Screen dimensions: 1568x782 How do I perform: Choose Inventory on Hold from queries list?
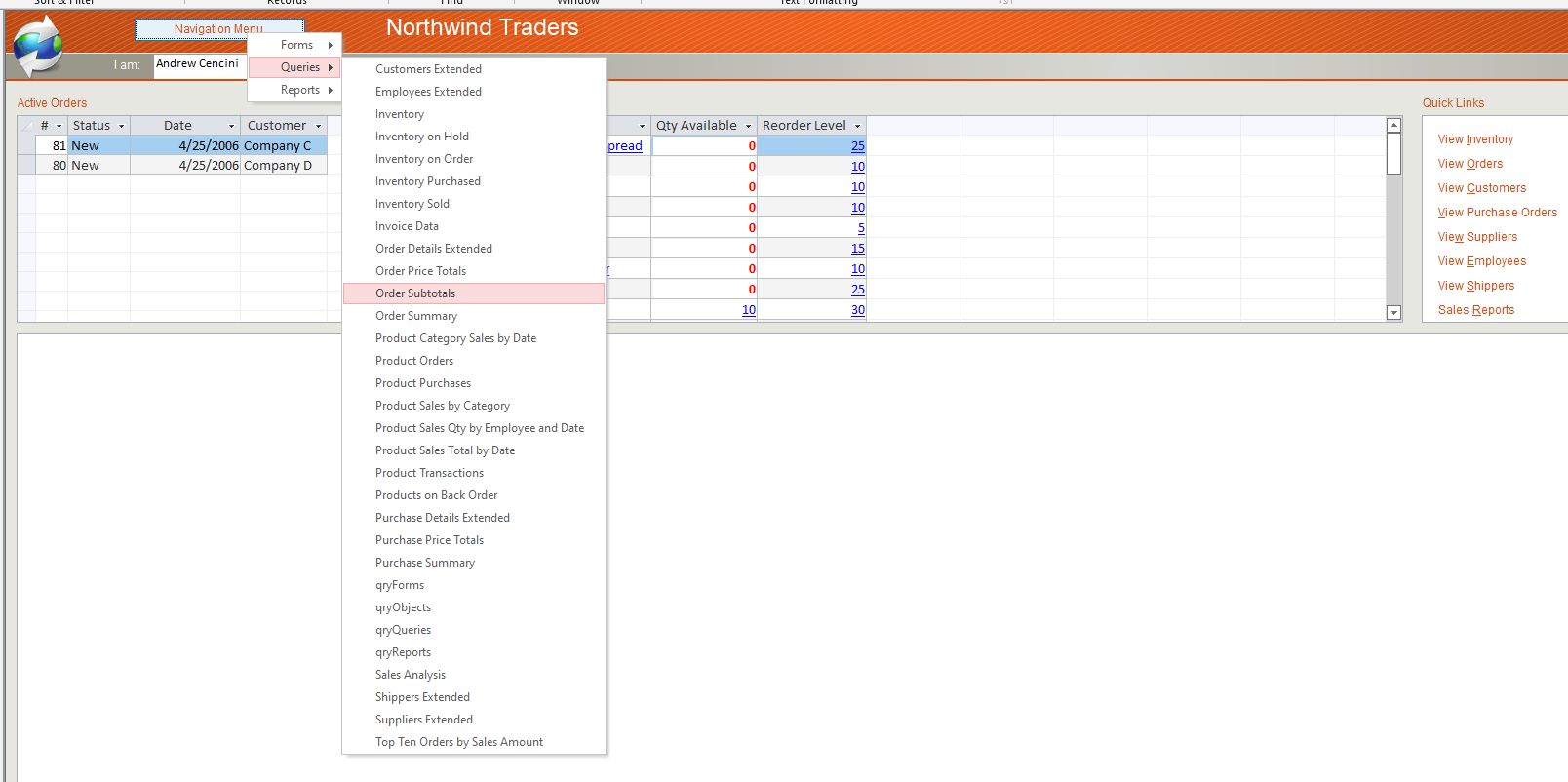(x=421, y=137)
